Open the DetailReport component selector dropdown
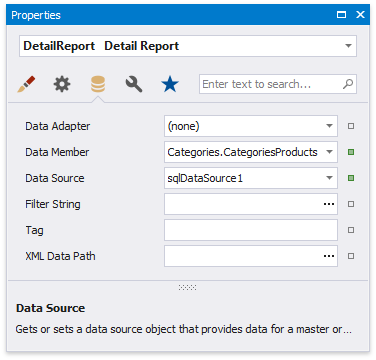The height and width of the screenshot is (360, 376). (x=348, y=46)
